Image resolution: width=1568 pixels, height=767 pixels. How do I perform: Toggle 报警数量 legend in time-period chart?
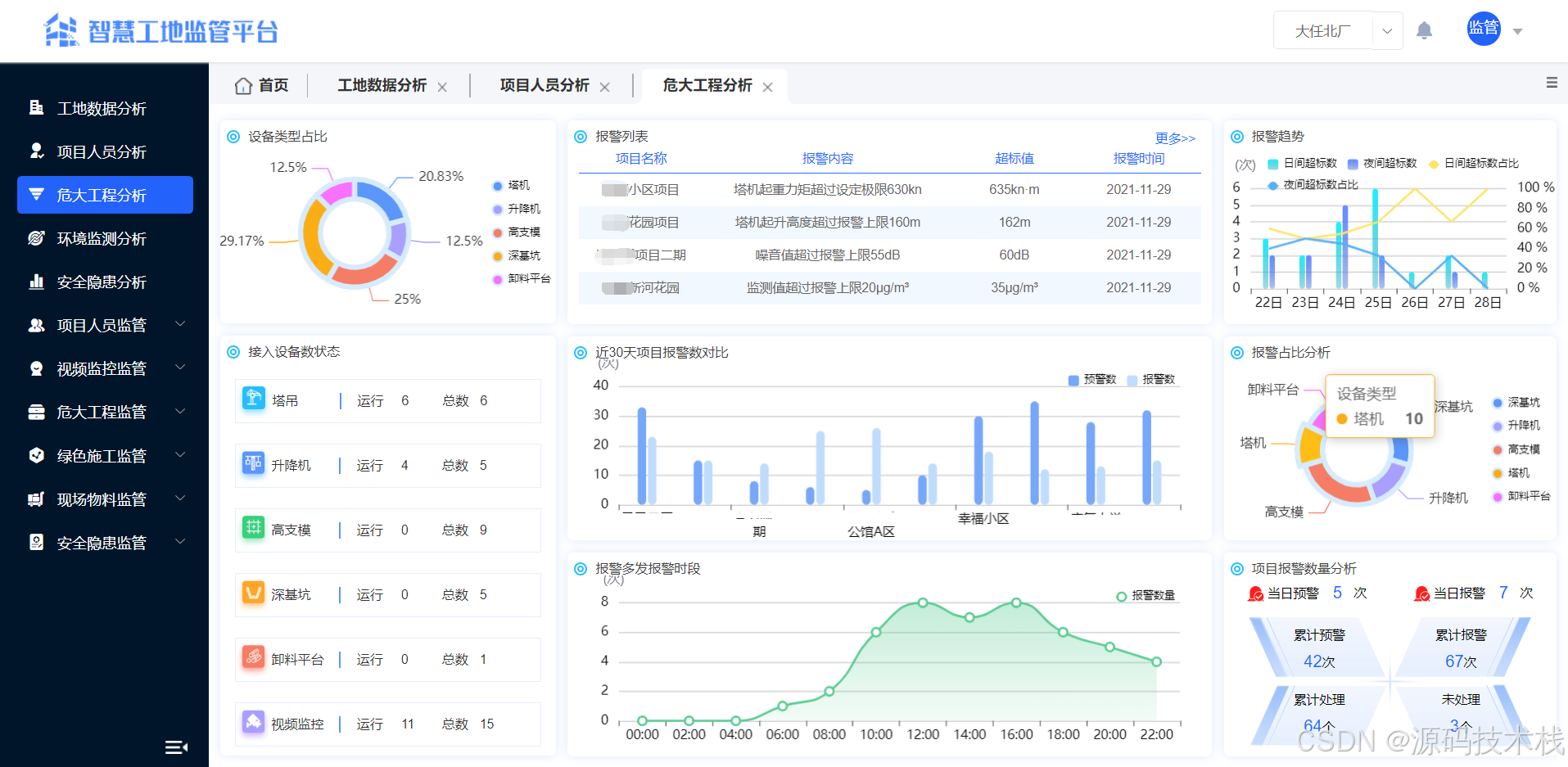coord(1145,595)
